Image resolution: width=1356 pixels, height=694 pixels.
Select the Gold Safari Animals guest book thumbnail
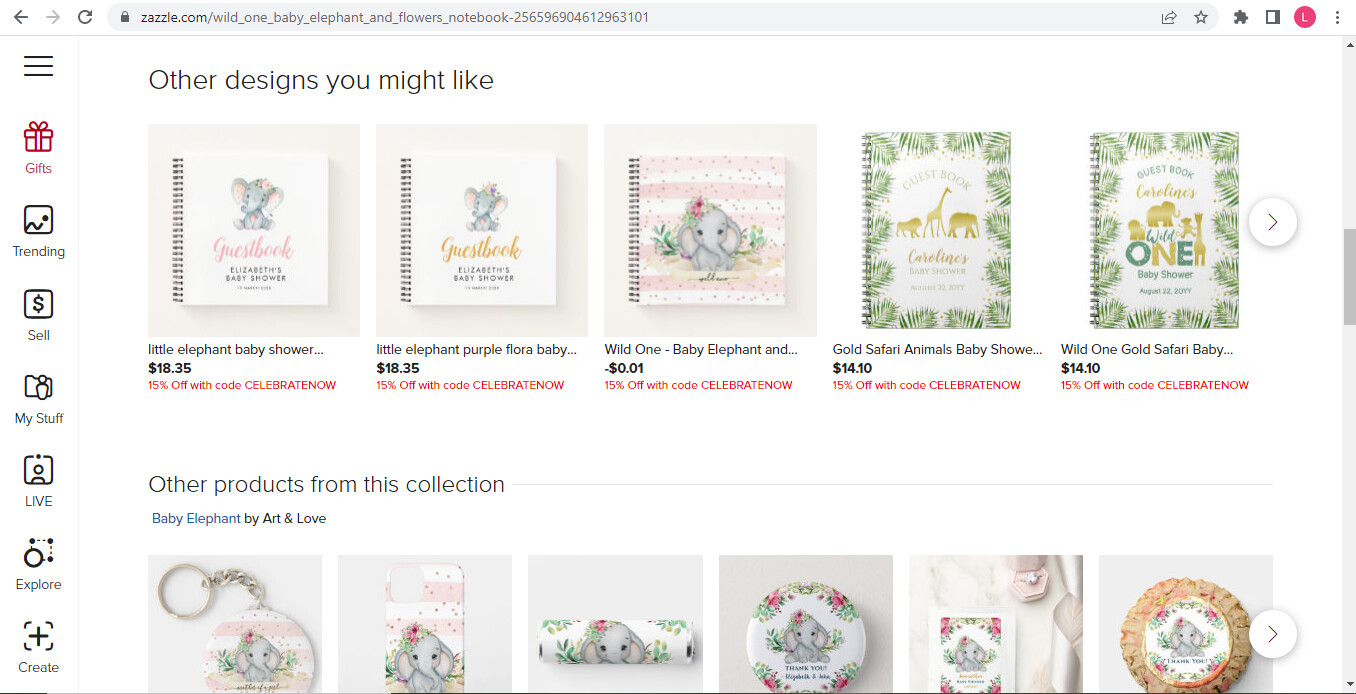[x=938, y=230]
